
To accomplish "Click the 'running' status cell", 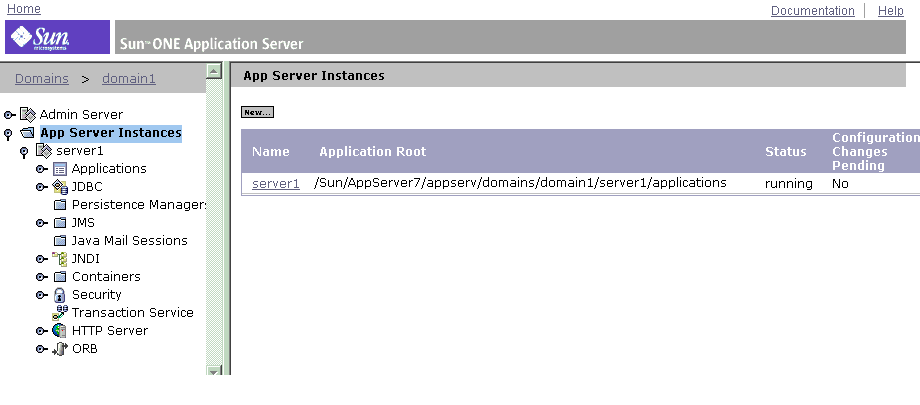I will pos(789,184).
